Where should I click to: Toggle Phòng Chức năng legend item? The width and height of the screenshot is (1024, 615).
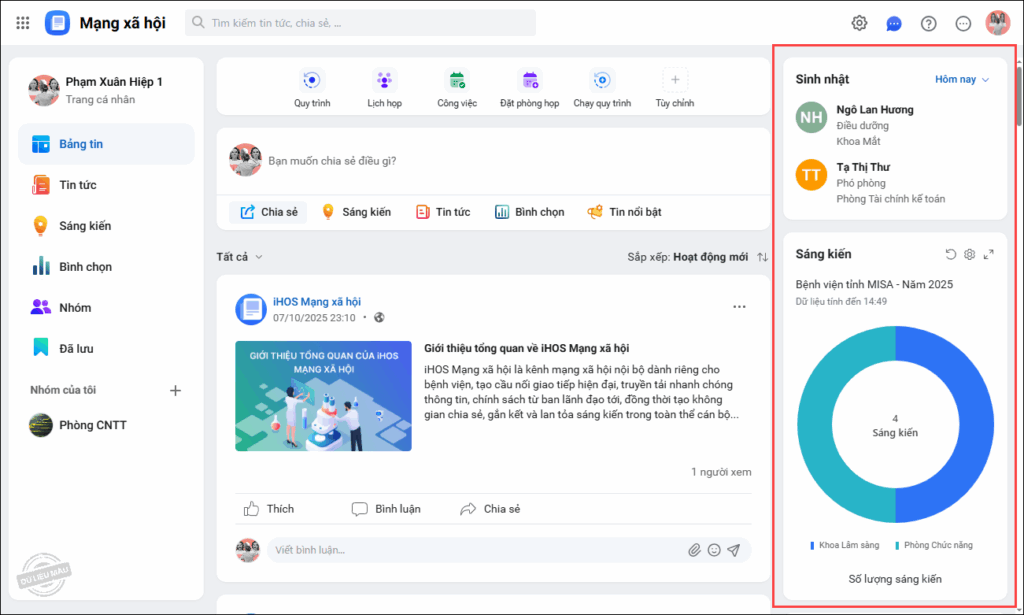pos(934,545)
